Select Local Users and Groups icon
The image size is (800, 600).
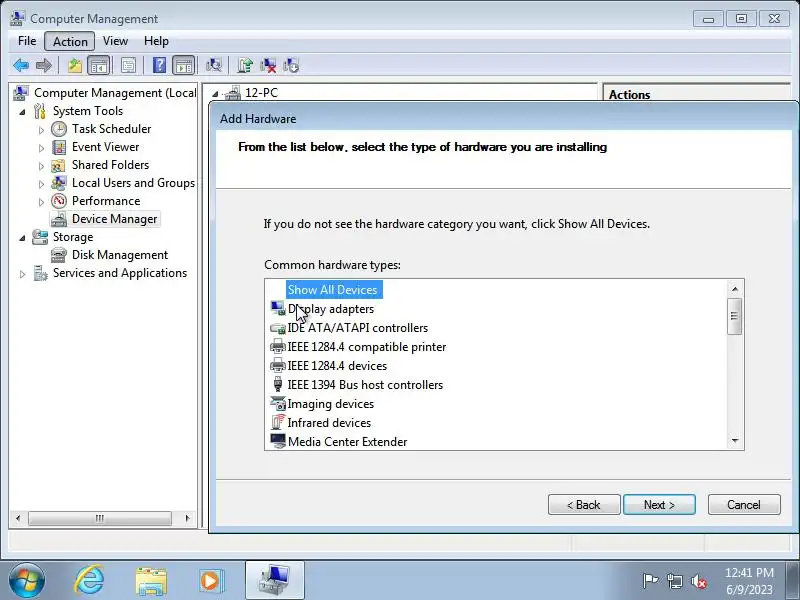[59, 183]
